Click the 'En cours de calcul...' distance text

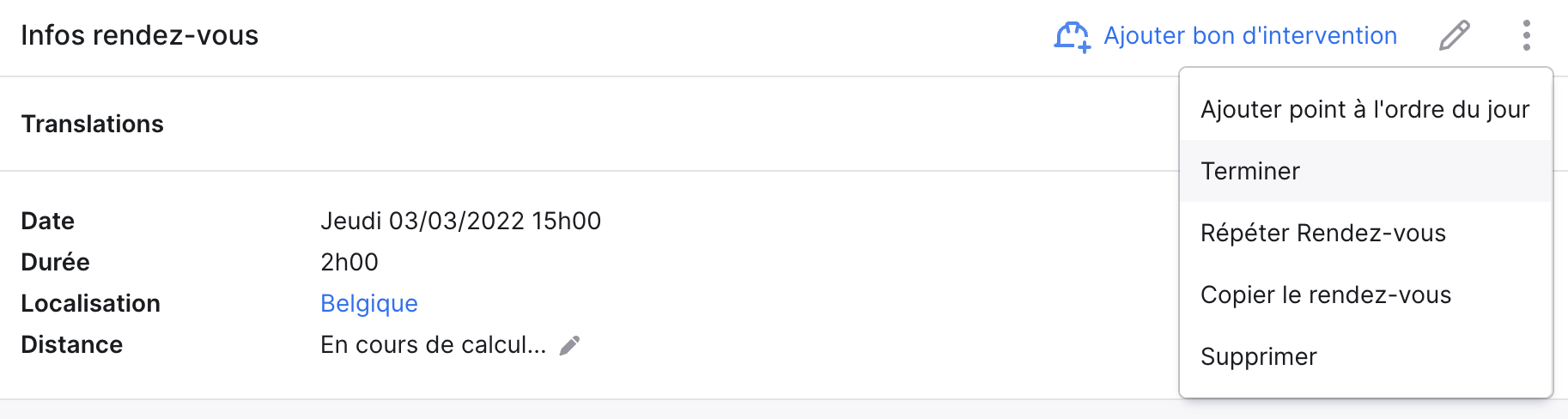pyautogui.click(x=434, y=344)
